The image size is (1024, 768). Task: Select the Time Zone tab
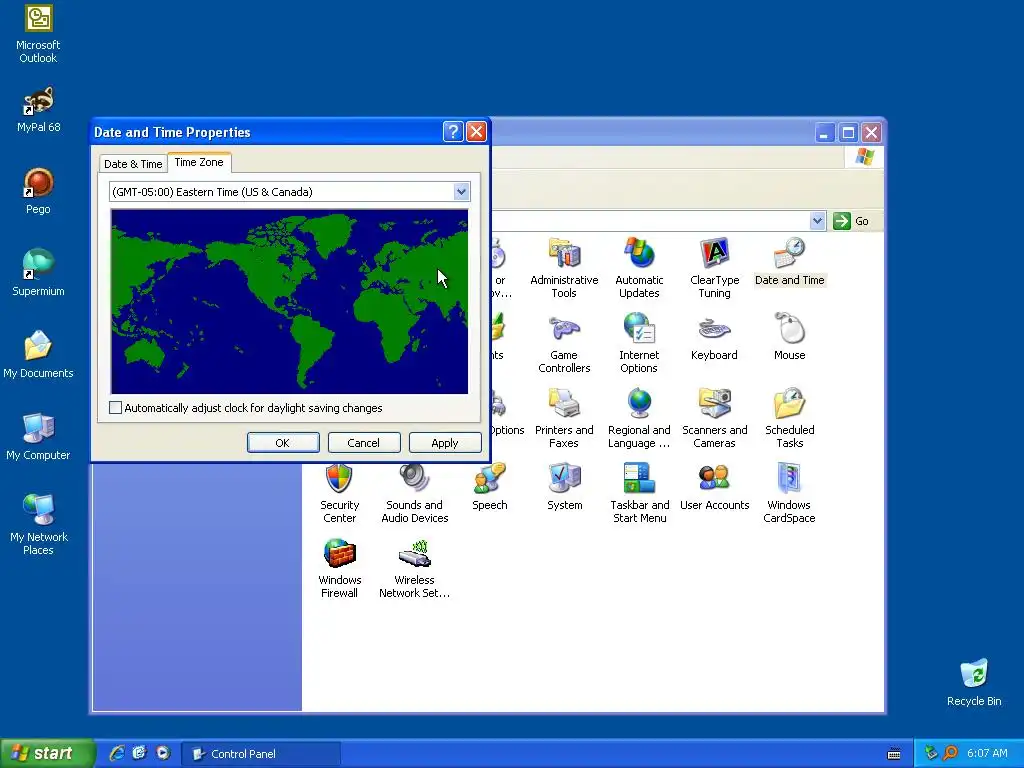199,162
